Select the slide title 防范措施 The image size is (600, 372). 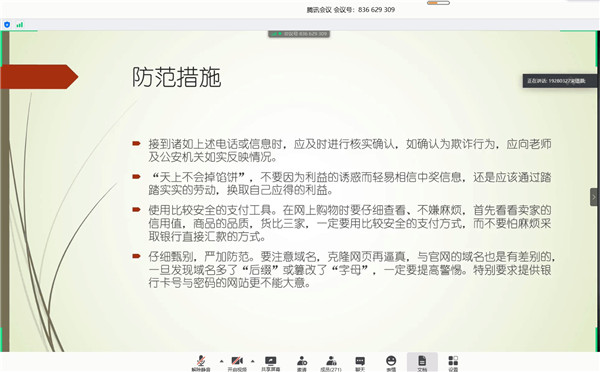coord(176,77)
